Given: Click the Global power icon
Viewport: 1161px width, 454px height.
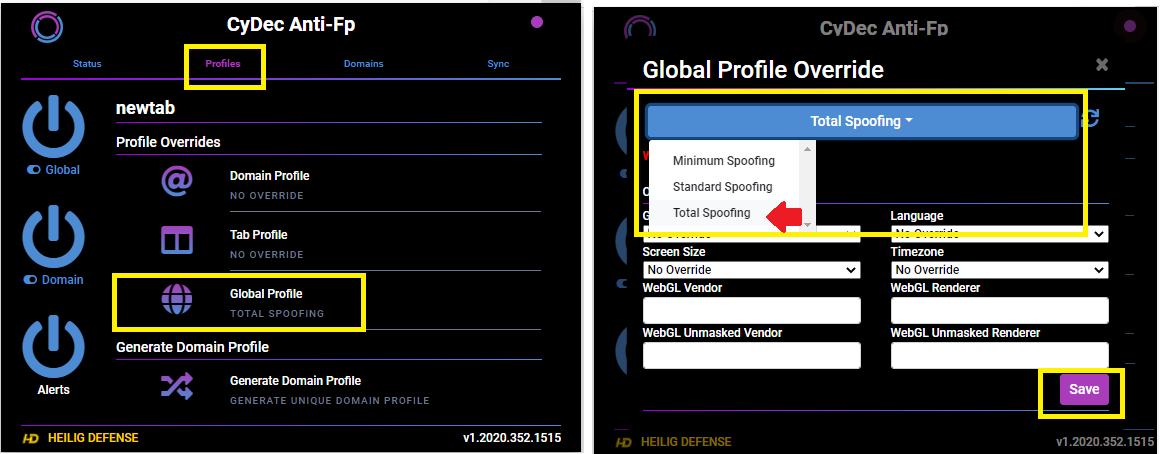Looking at the screenshot, I should click(x=53, y=128).
